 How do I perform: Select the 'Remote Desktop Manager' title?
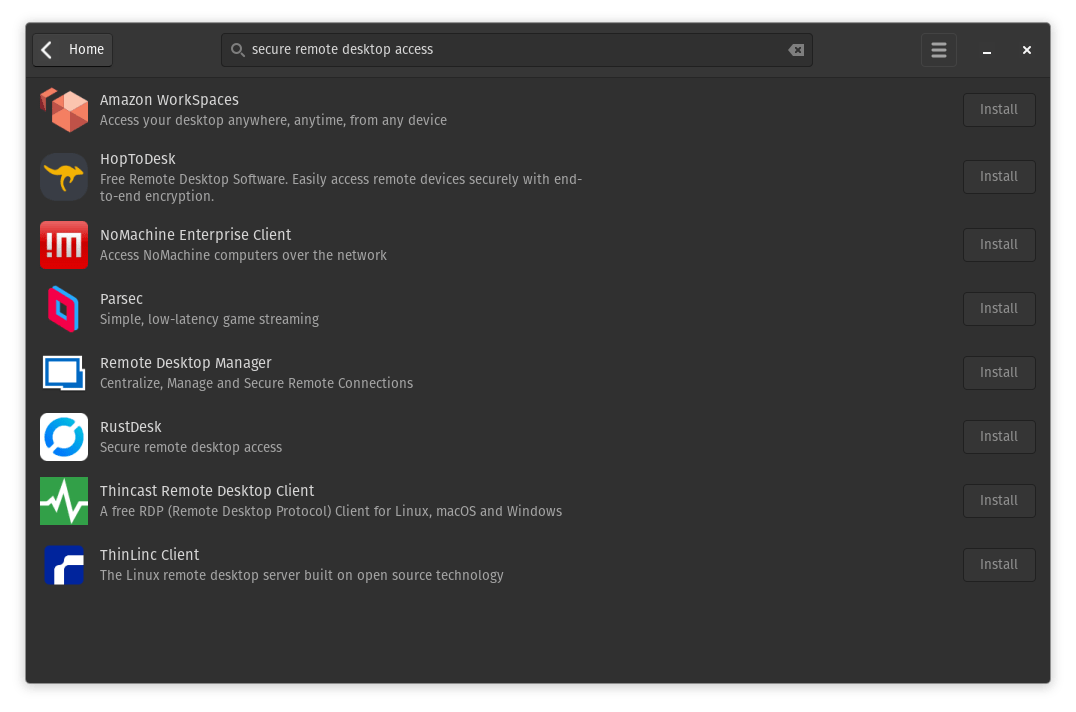186,363
